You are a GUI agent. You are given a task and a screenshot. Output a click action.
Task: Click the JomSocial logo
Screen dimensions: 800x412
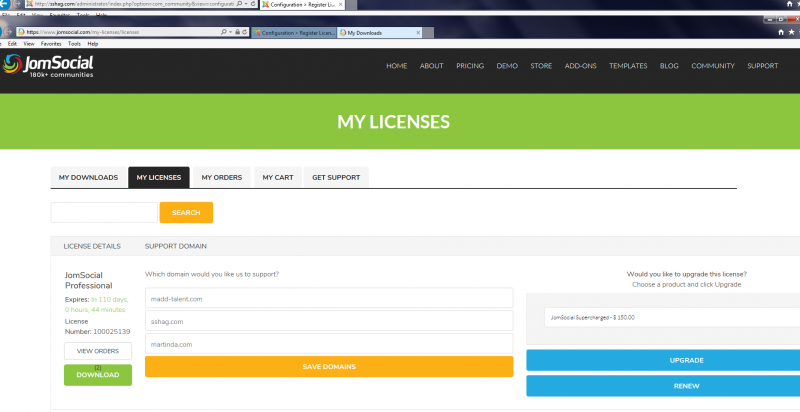click(x=48, y=66)
